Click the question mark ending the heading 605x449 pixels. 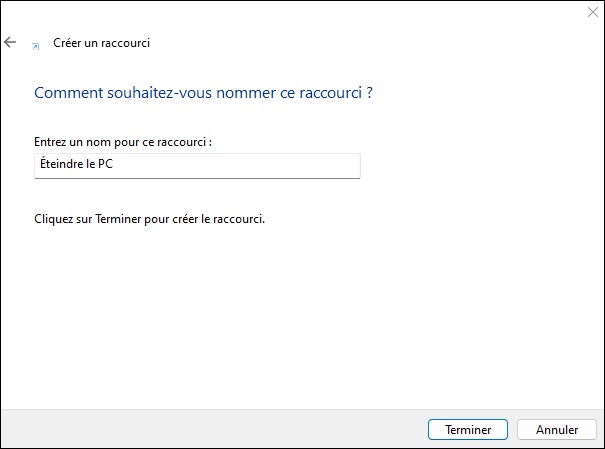pyautogui.click(x=369, y=93)
